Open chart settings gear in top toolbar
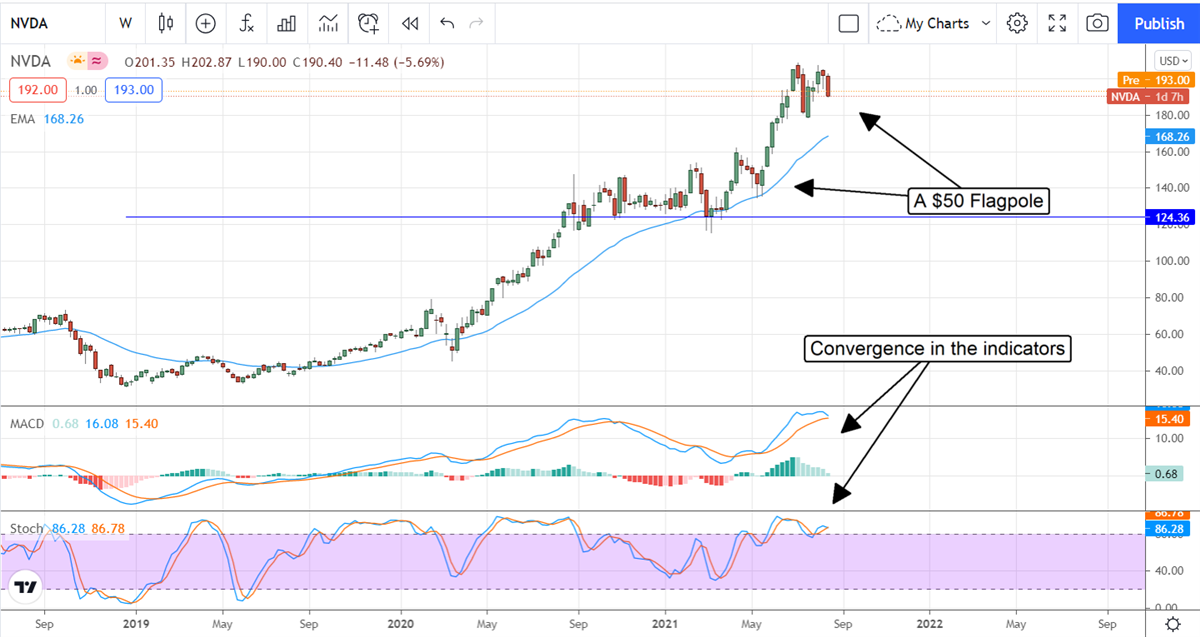The width and height of the screenshot is (1200, 637). coord(1017,23)
